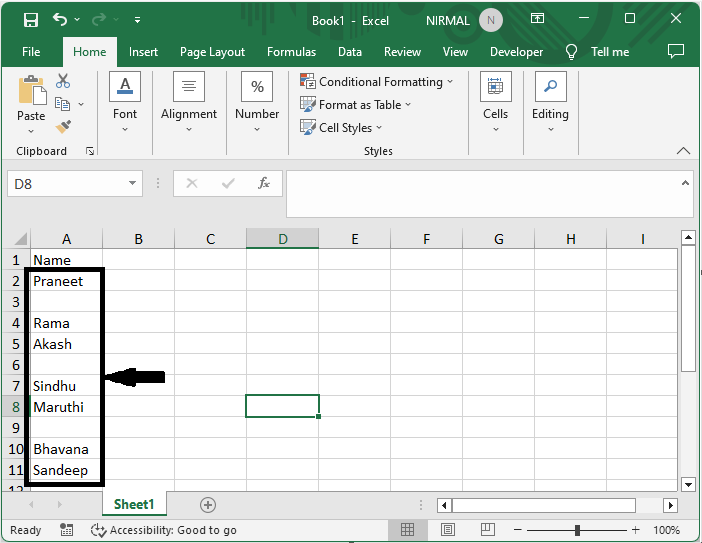Collapse the ribbon
Screen dimensions: 702x543
tap(683, 151)
